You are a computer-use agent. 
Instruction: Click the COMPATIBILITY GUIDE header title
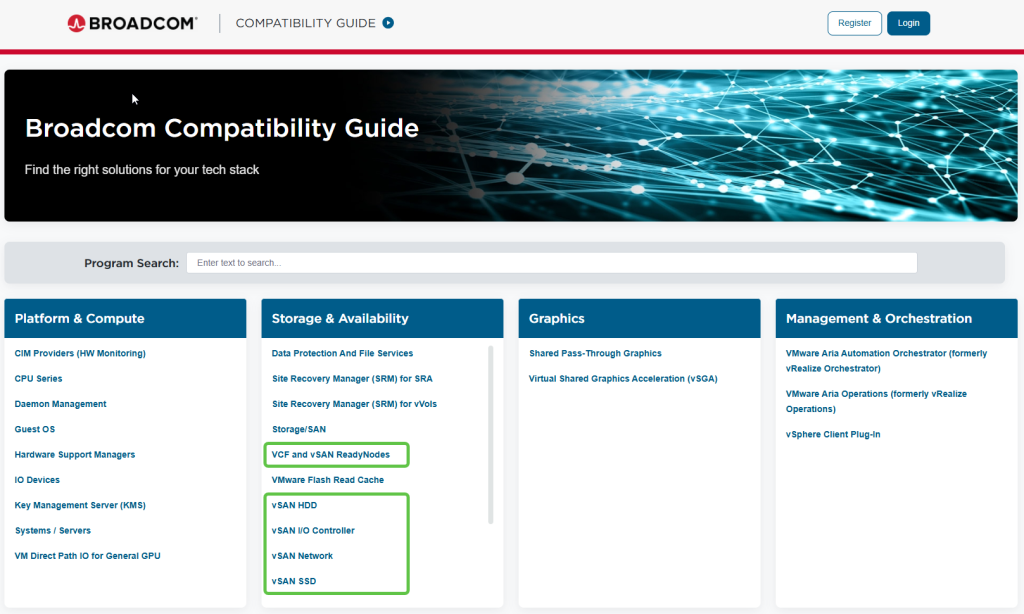point(306,23)
